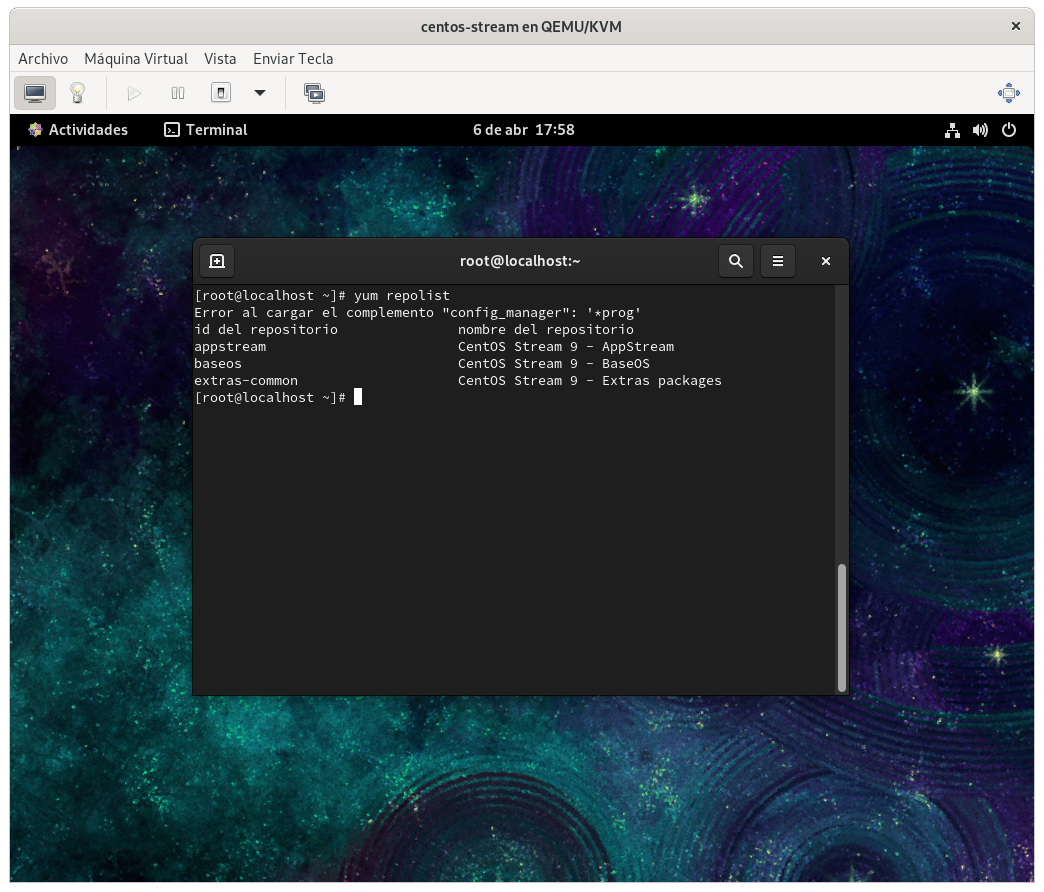Click the shut down VM power icon

221,93
